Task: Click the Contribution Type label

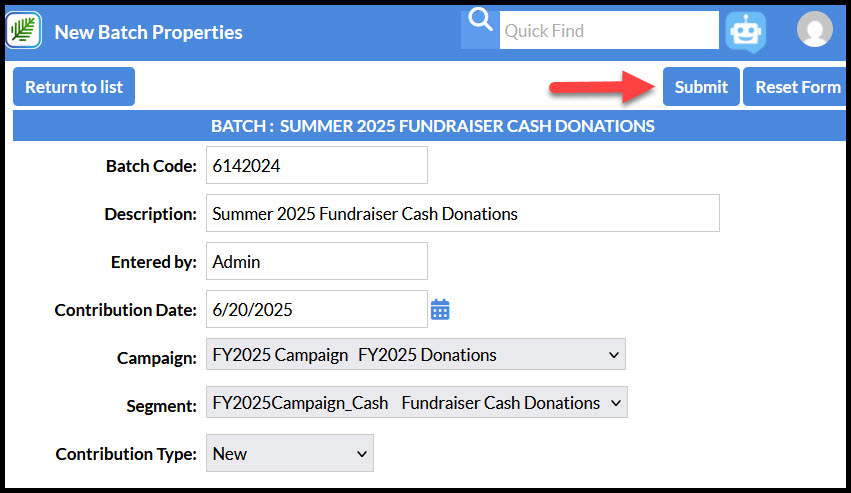Action: 126,454
